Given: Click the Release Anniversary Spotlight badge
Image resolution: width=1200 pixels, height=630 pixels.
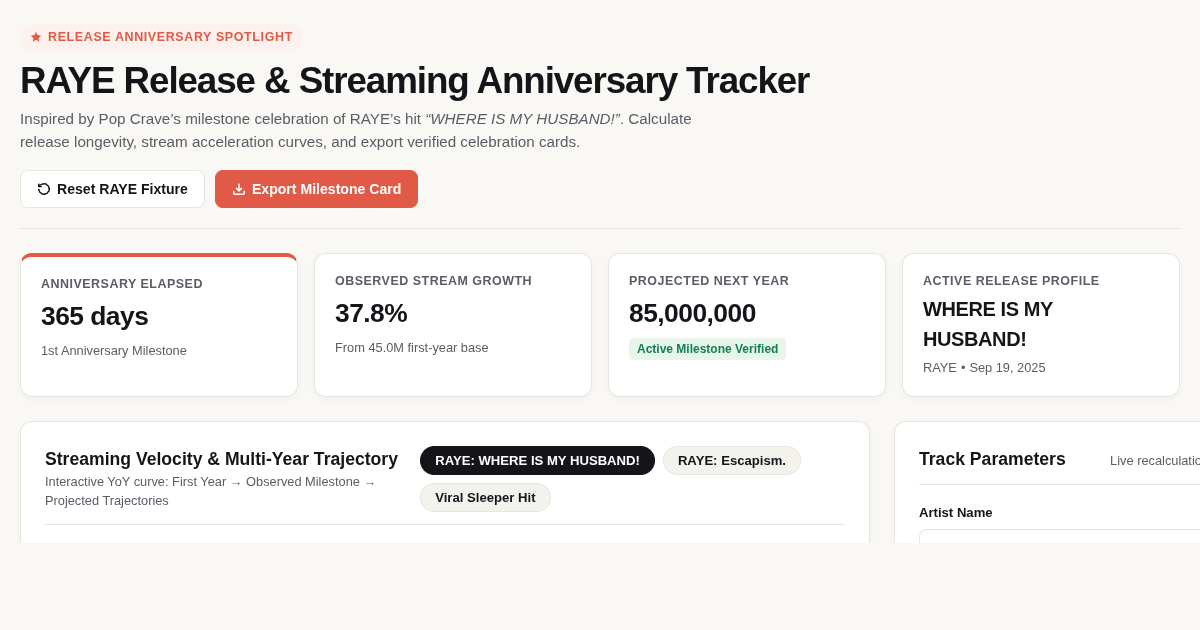Looking at the screenshot, I should [161, 37].
